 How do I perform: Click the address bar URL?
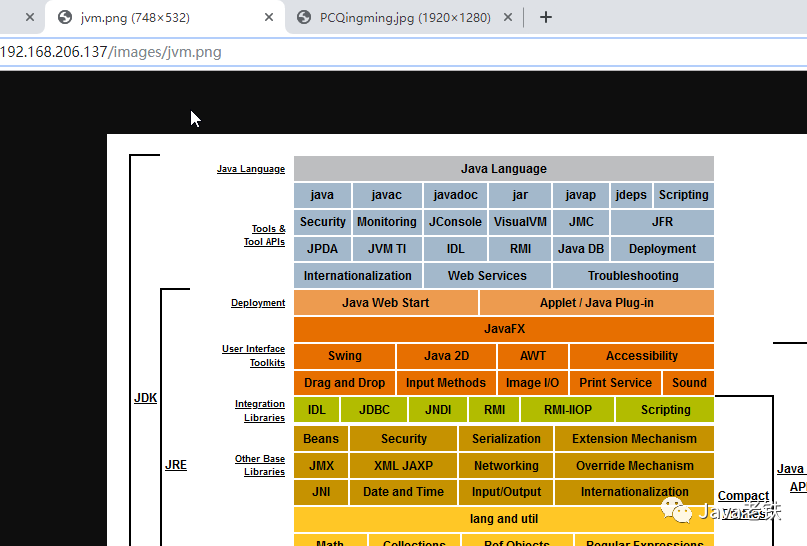coord(111,52)
